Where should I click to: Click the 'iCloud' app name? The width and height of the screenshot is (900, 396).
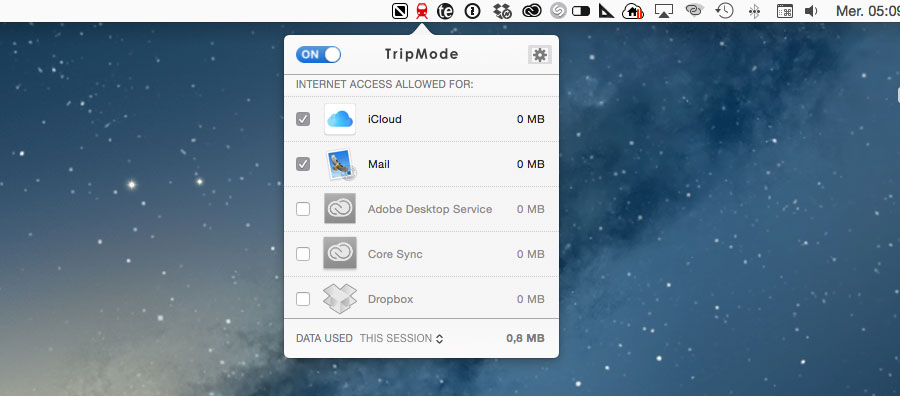pos(385,119)
